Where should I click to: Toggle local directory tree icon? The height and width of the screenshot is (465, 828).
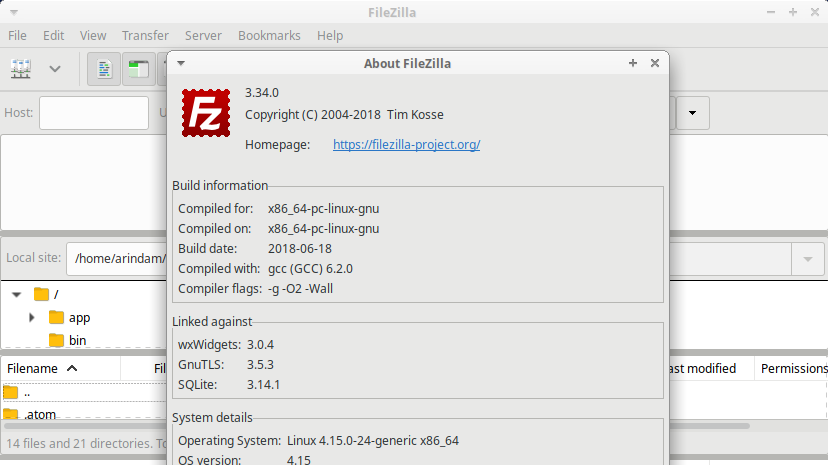click(x=139, y=69)
